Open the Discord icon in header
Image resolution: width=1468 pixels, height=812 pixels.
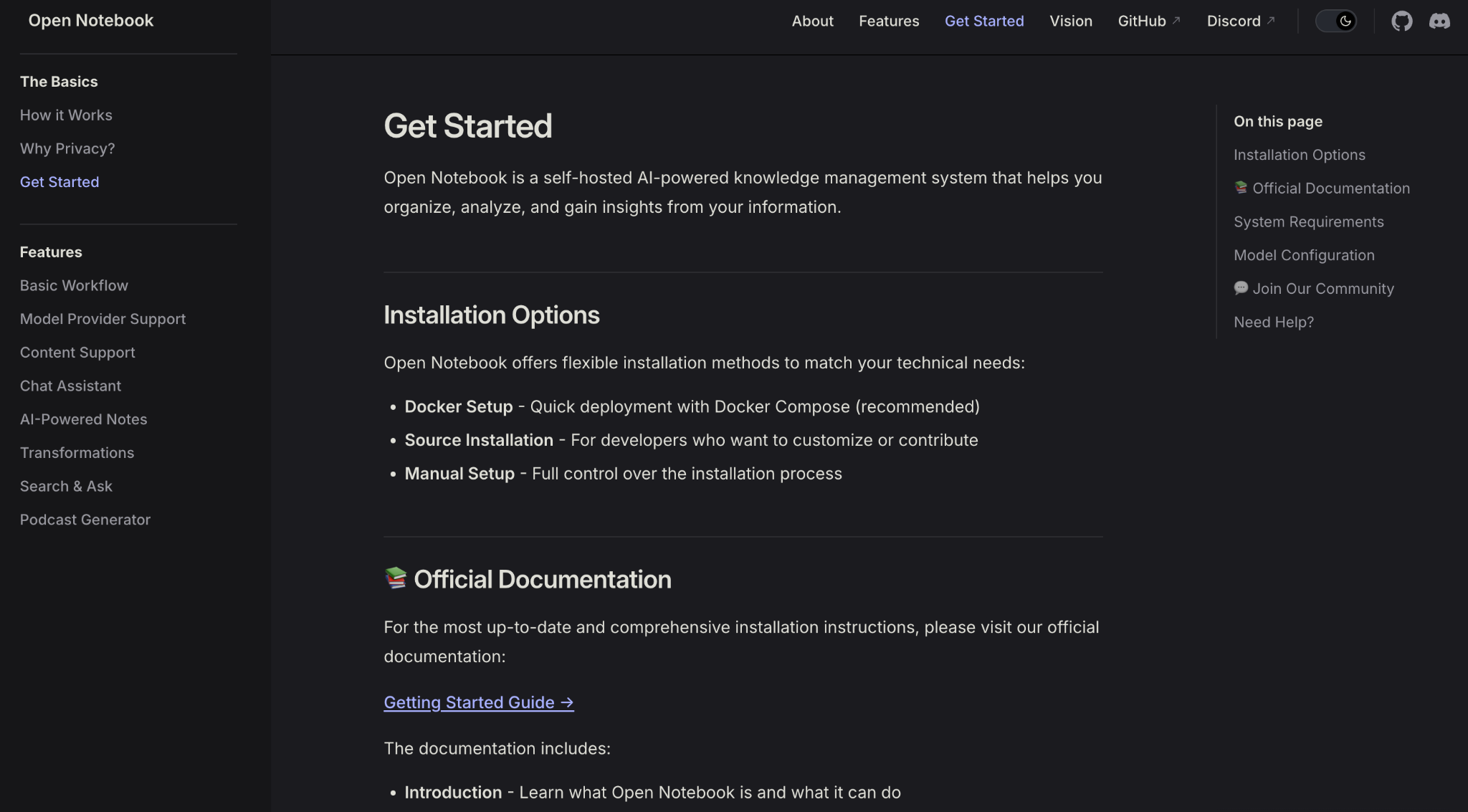[x=1439, y=21]
